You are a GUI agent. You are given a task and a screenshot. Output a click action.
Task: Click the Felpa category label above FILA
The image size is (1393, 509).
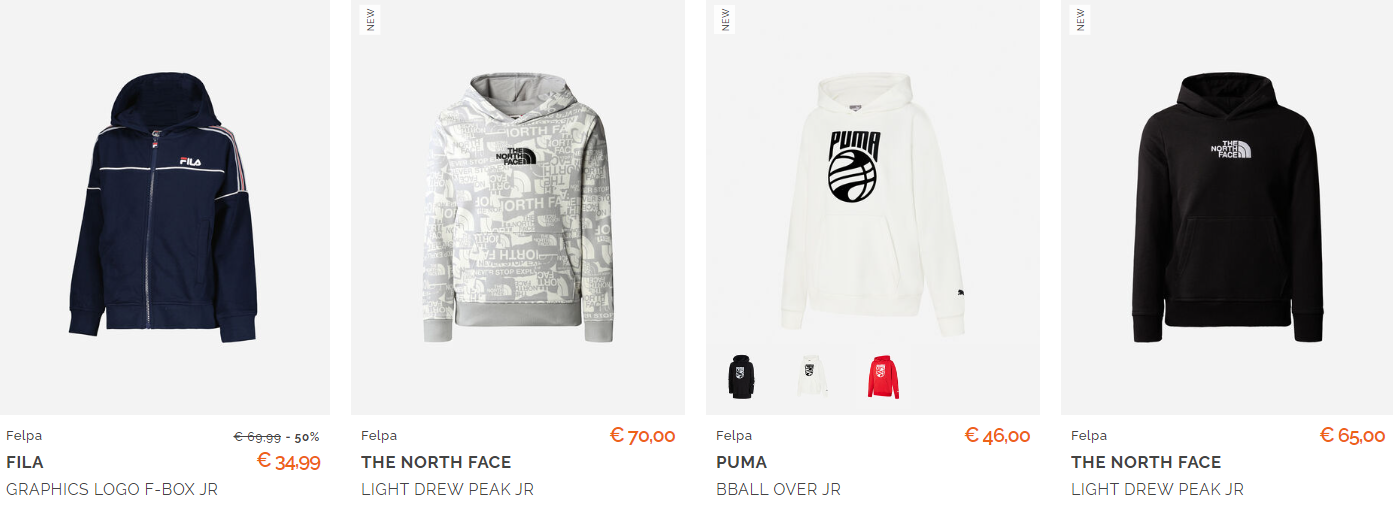tap(24, 435)
